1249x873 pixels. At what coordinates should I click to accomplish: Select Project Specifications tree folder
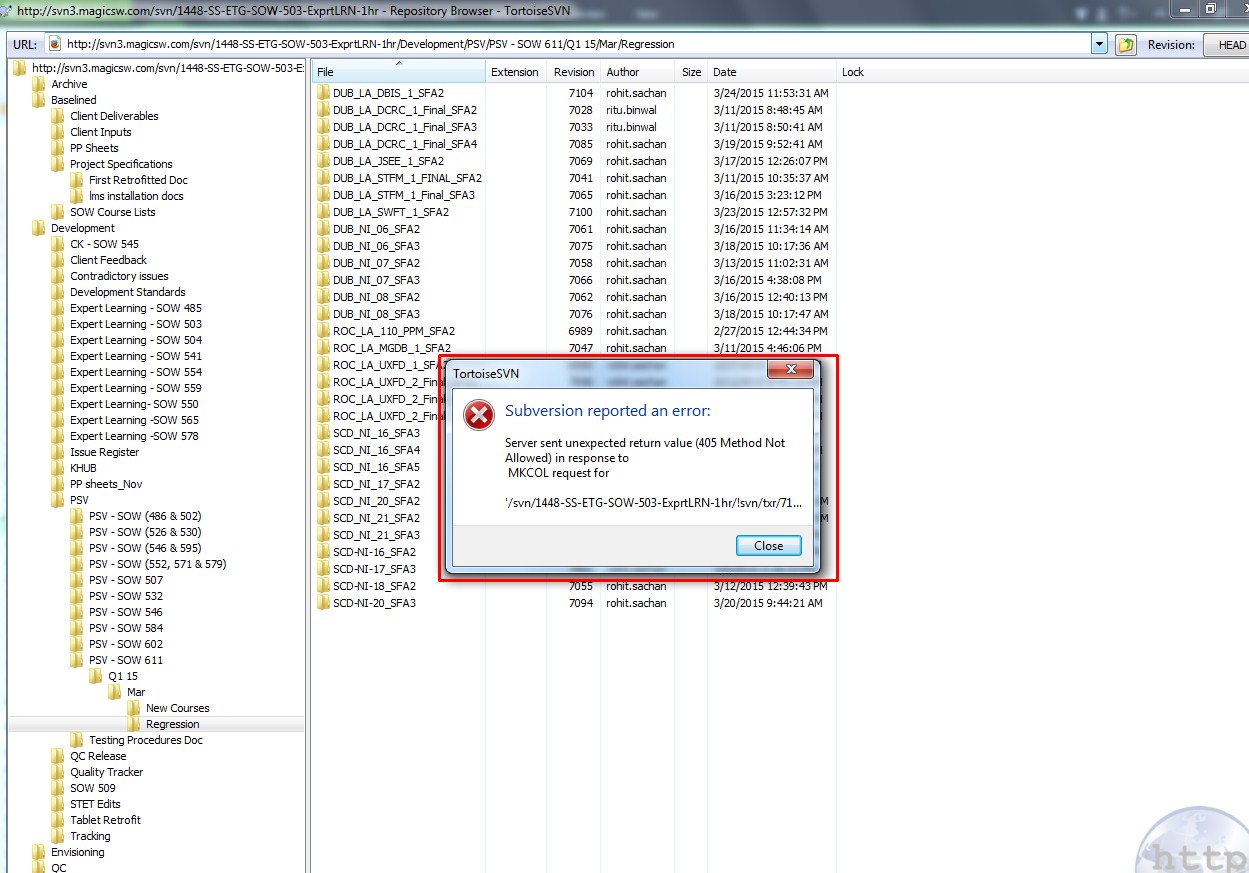pos(121,164)
